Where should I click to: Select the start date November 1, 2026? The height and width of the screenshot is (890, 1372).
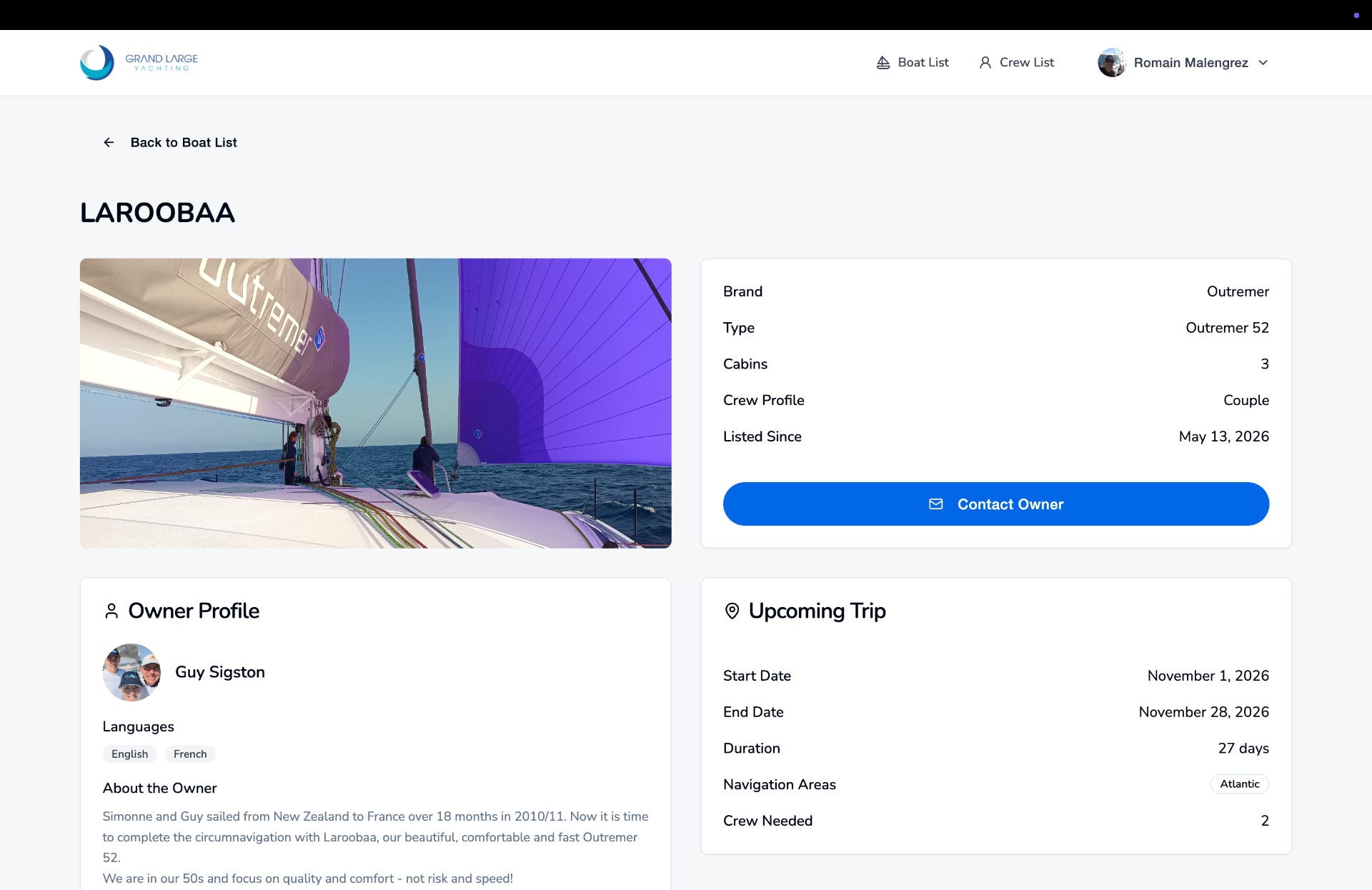1208,676
